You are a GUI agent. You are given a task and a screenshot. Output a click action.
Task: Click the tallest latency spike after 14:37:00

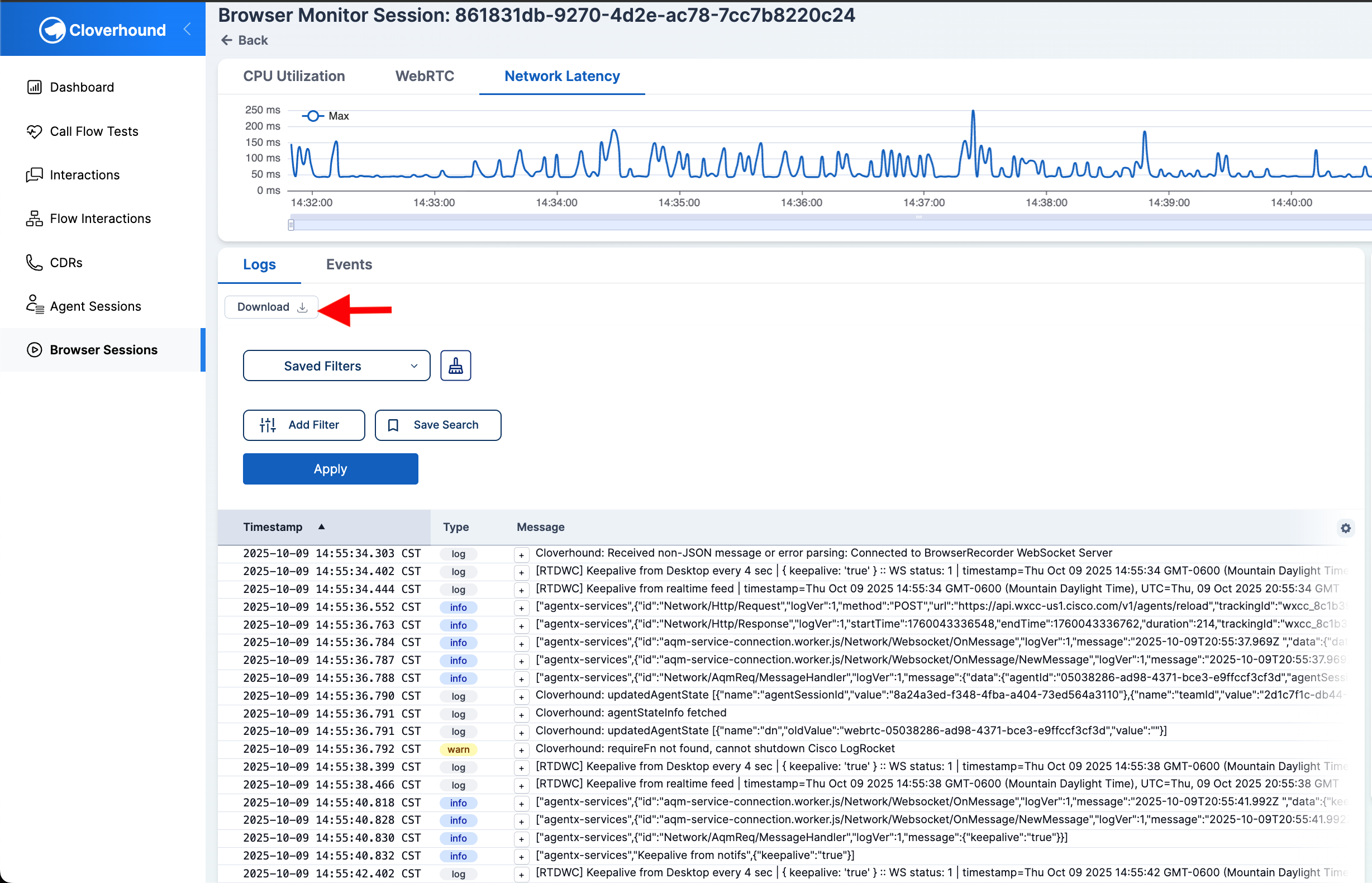973,112
